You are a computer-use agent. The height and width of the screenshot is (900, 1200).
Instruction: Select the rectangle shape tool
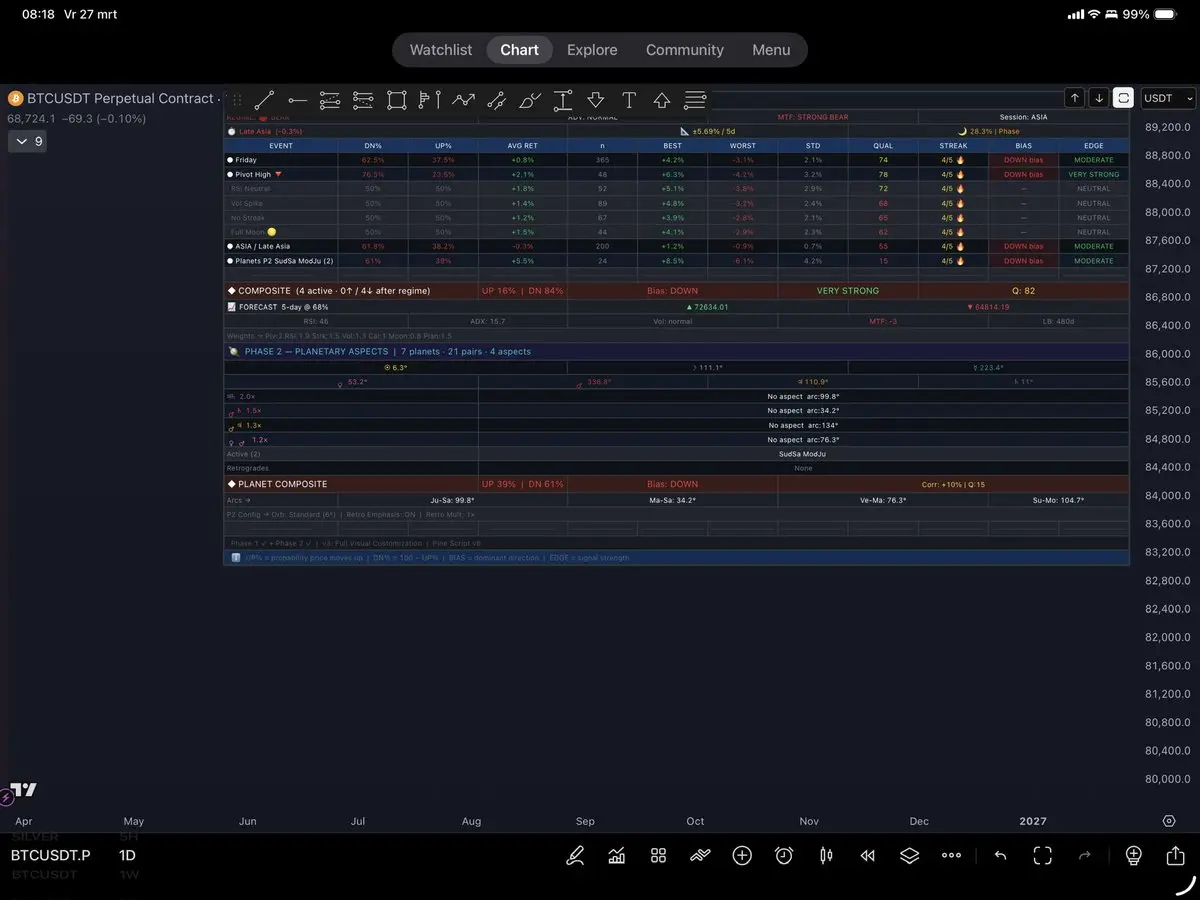click(x=397, y=100)
